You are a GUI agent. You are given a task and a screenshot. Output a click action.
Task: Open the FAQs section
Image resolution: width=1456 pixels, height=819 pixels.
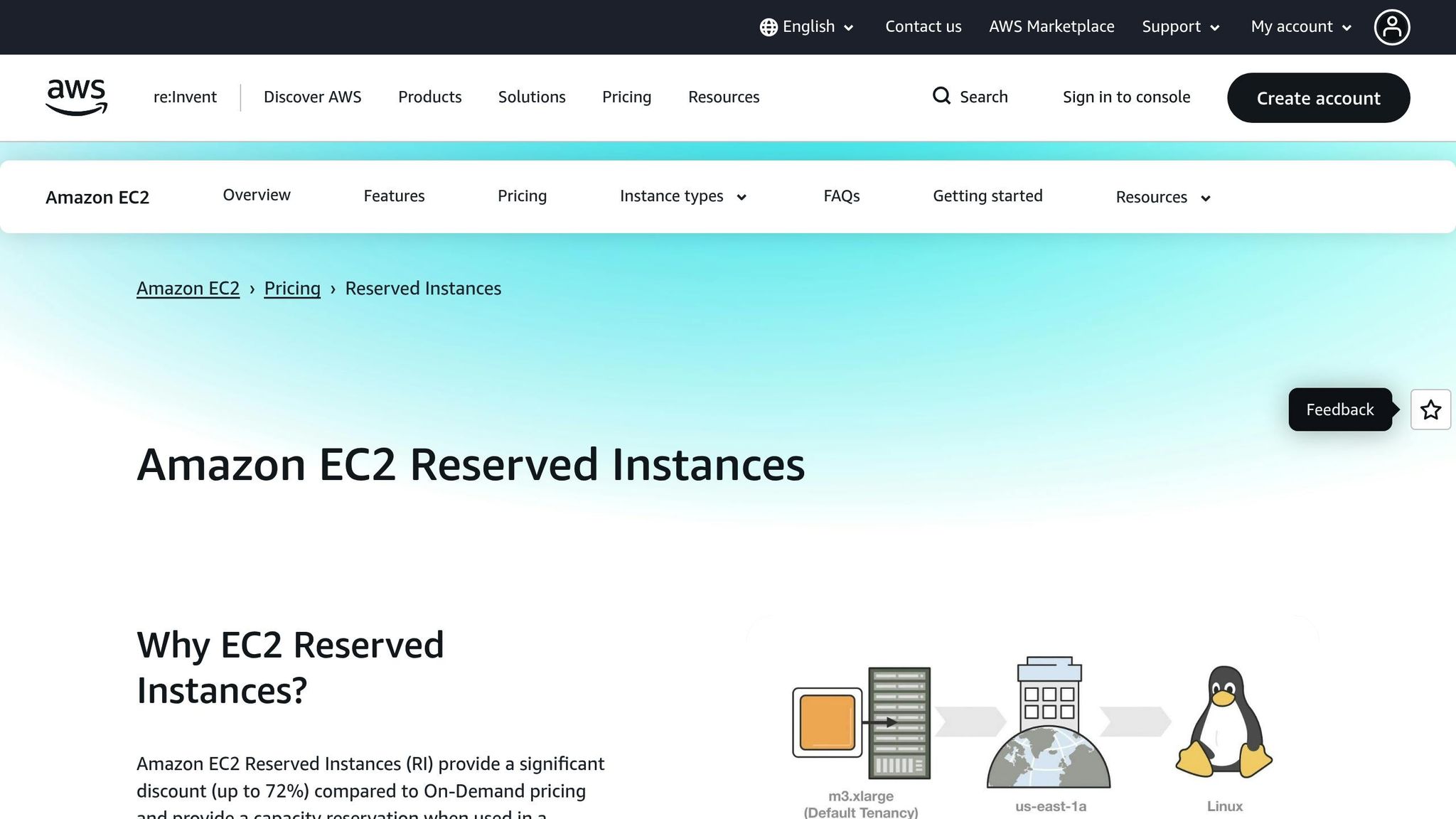841,196
